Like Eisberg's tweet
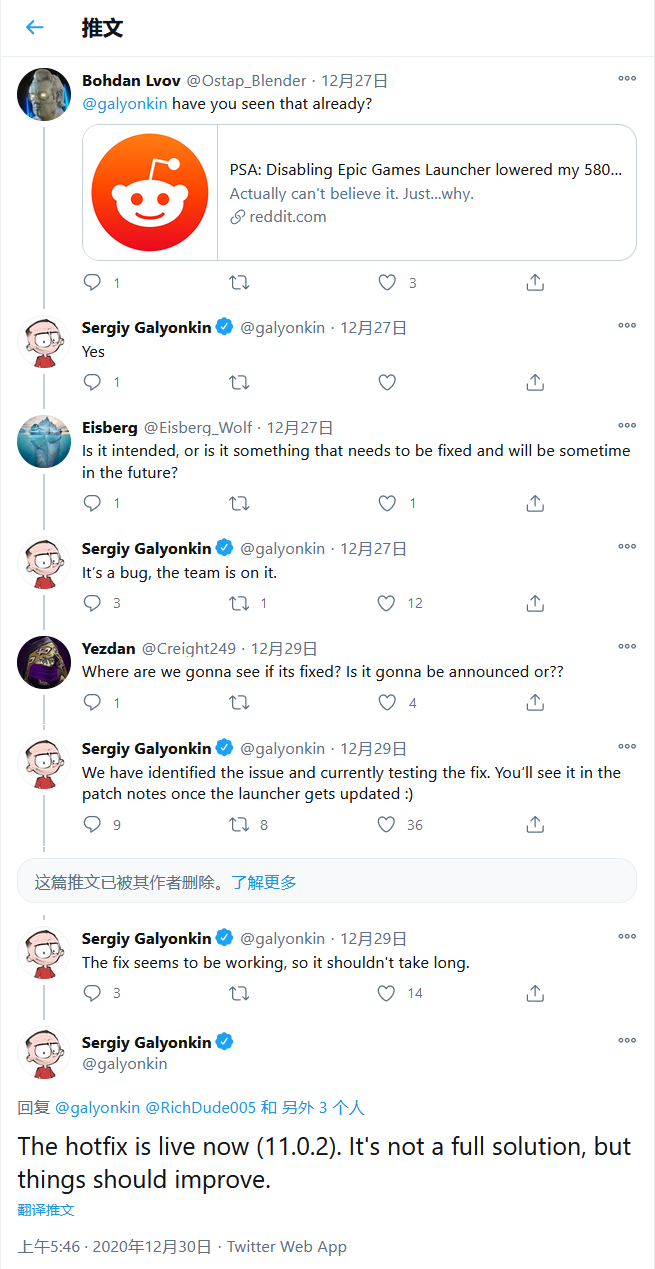Screen dimensions: 655x1269 [x=387, y=503]
